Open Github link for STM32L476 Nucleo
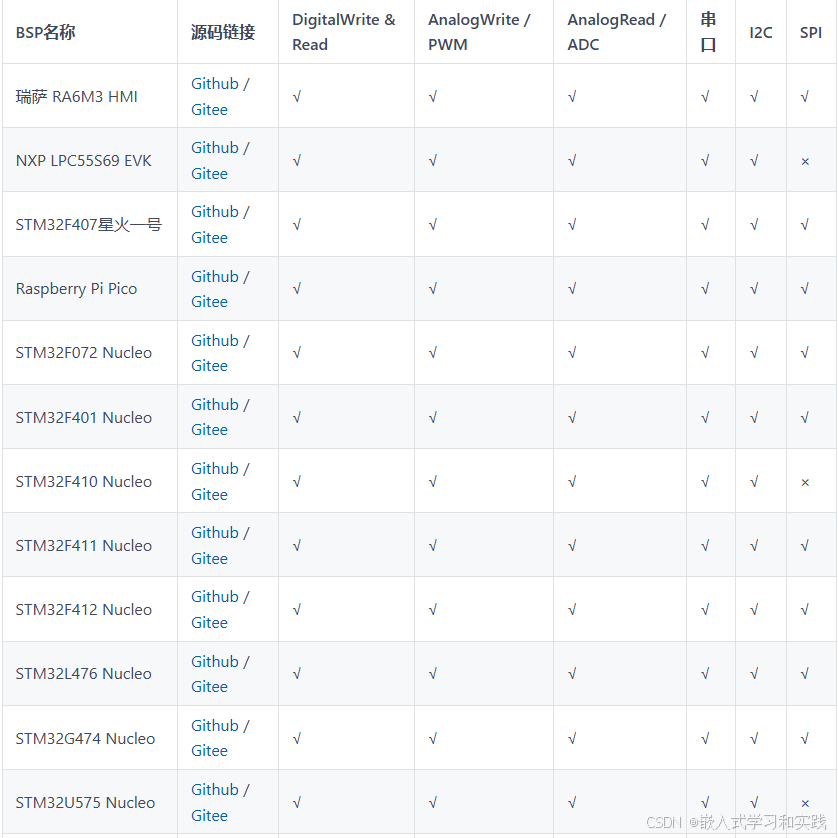 click(215, 662)
